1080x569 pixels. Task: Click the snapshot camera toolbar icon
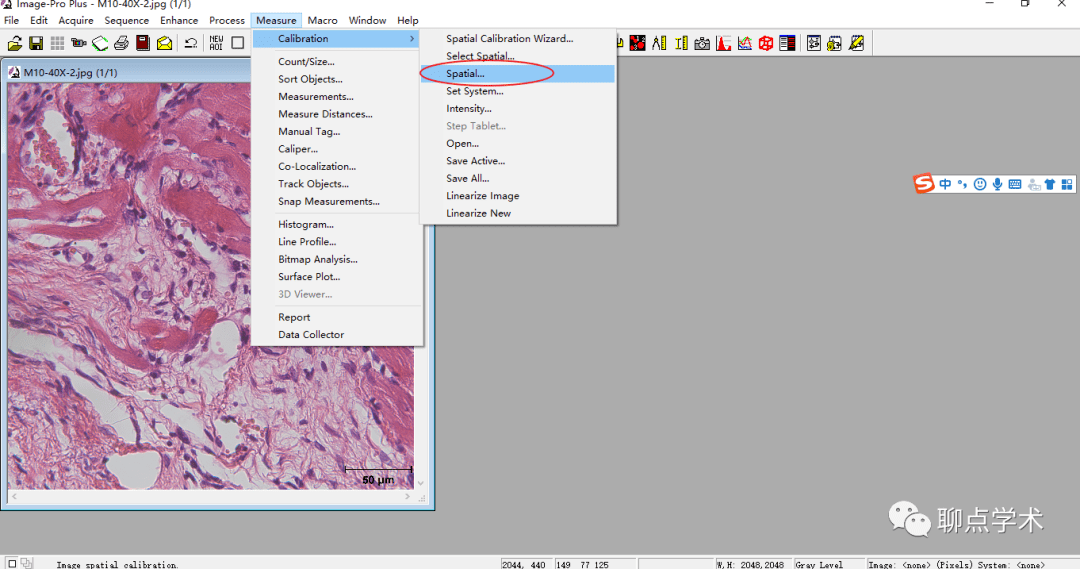(x=702, y=43)
